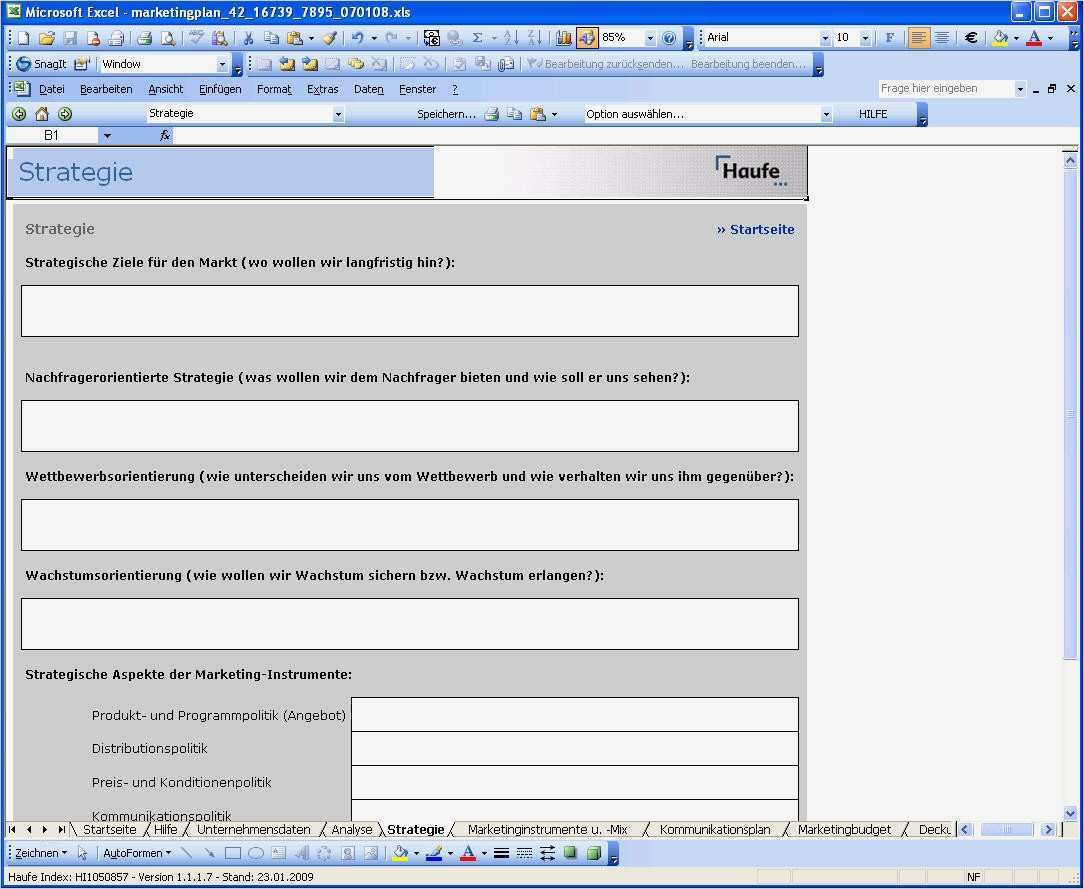Image resolution: width=1084 pixels, height=889 pixels.
Task: Click the fill color paint bucket in formatting toolbar
Action: 1000,38
